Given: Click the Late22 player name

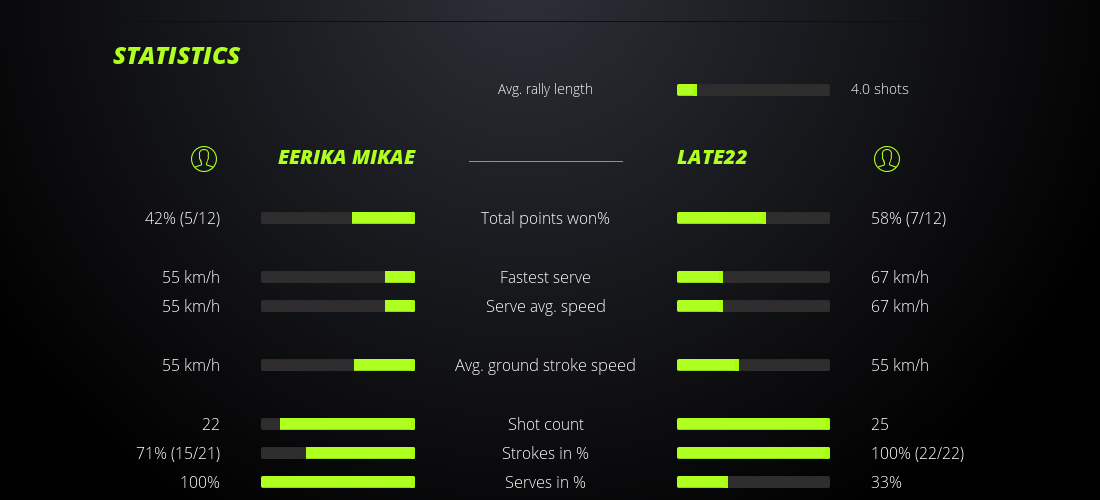Looking at the screenshot, I should point(712,157).
